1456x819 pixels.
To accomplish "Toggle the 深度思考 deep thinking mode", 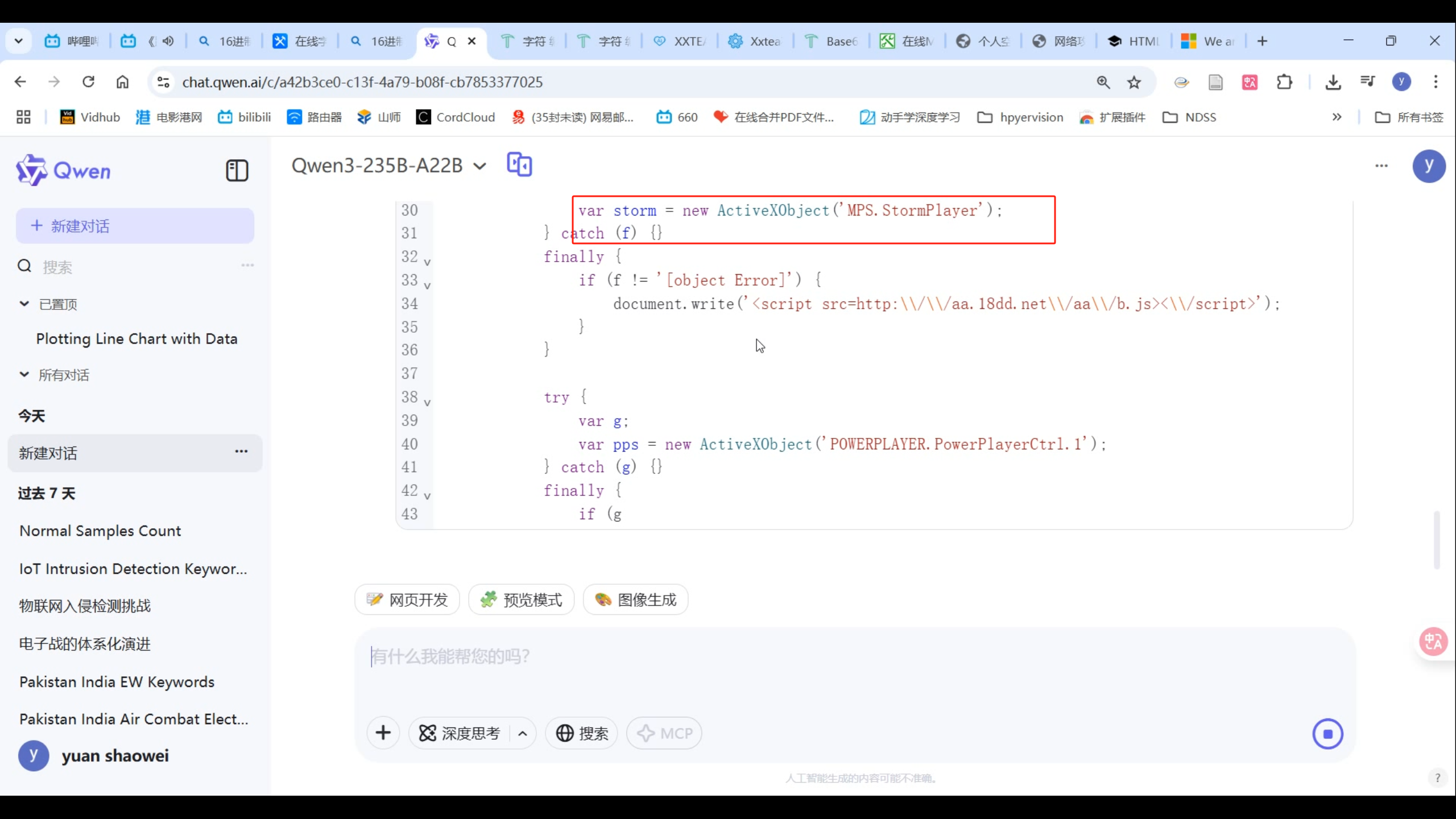I will pos(460,733).
